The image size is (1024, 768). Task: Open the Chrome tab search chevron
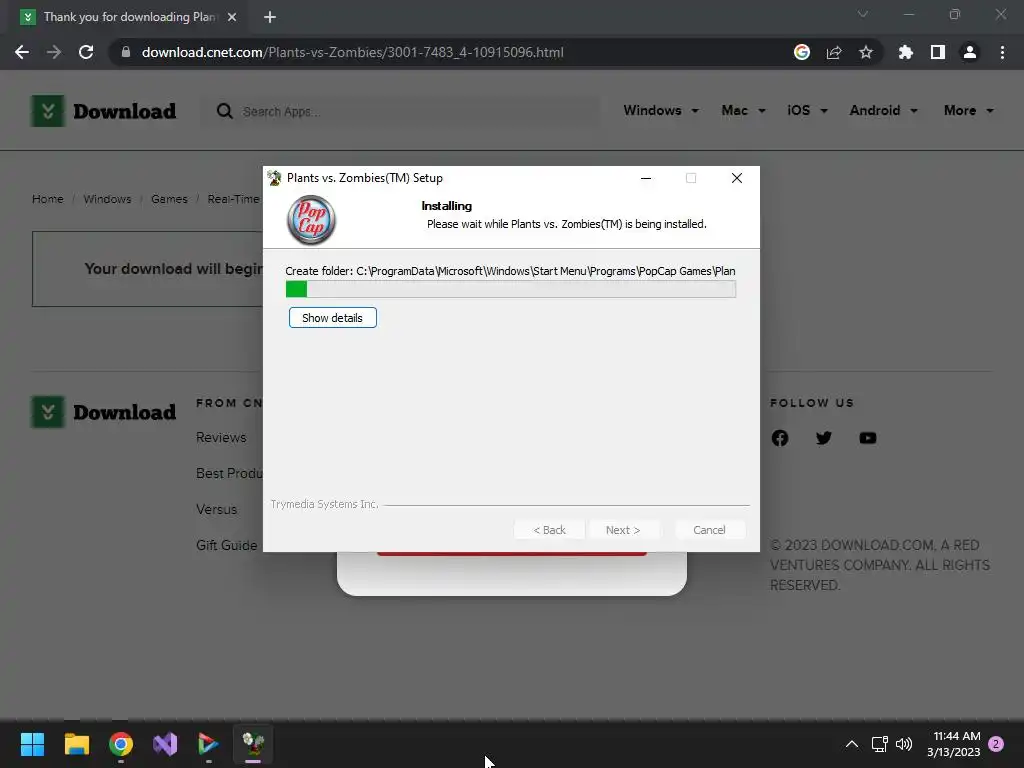tap(863, 14)
